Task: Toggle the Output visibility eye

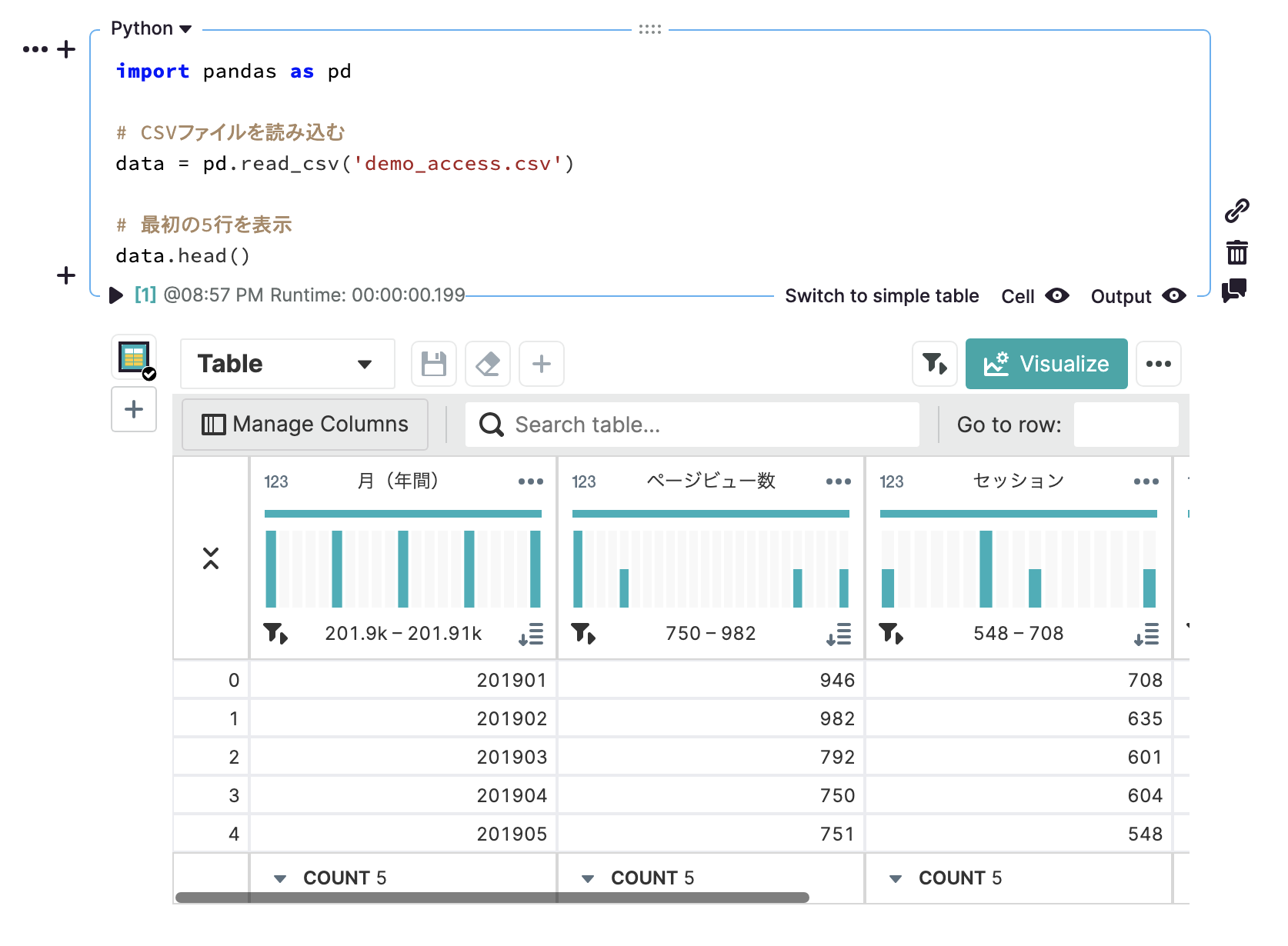Action: (x=1173, y=296)
